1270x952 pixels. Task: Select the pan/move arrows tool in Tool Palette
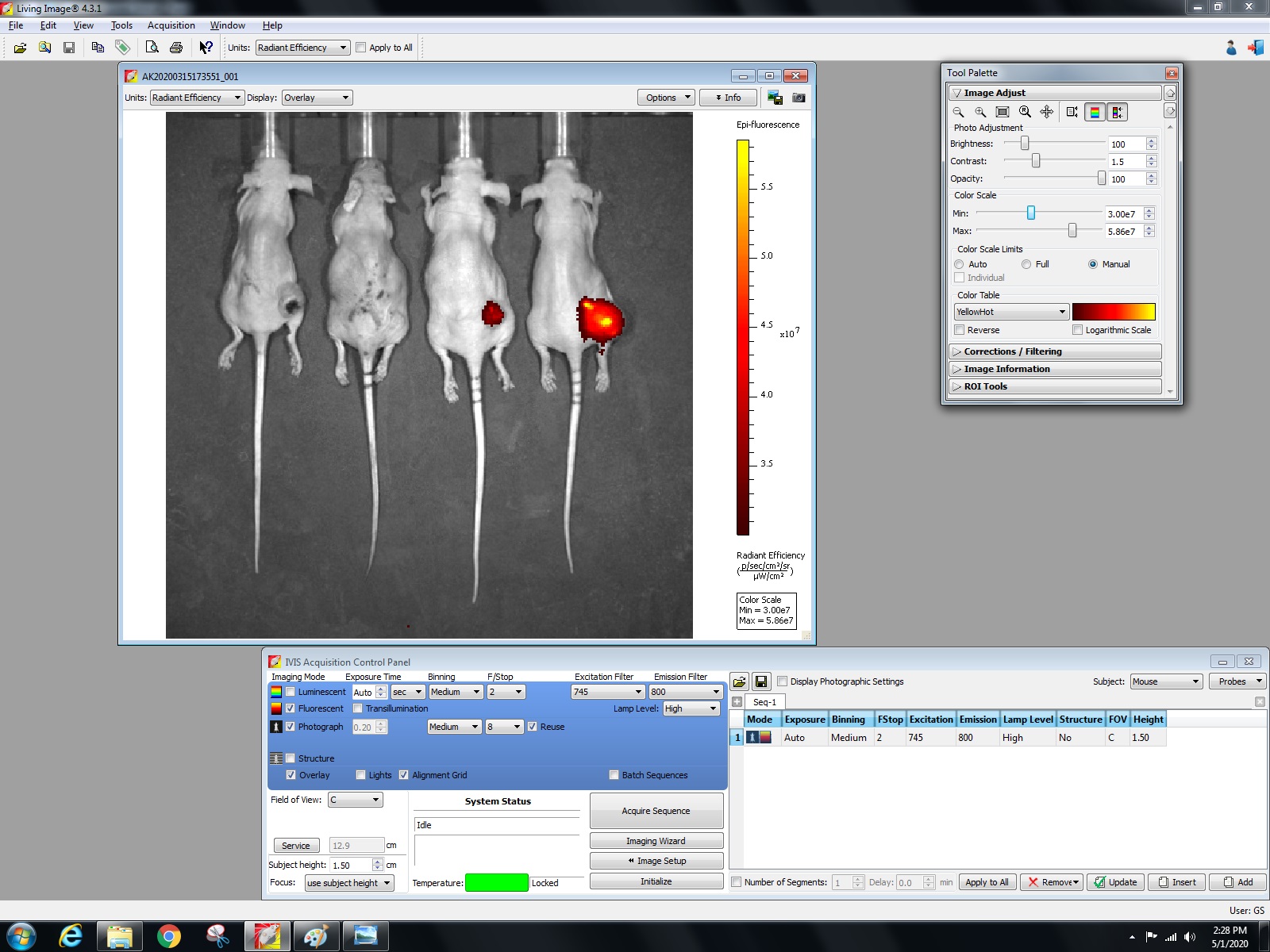click(x=1047, y=113)
